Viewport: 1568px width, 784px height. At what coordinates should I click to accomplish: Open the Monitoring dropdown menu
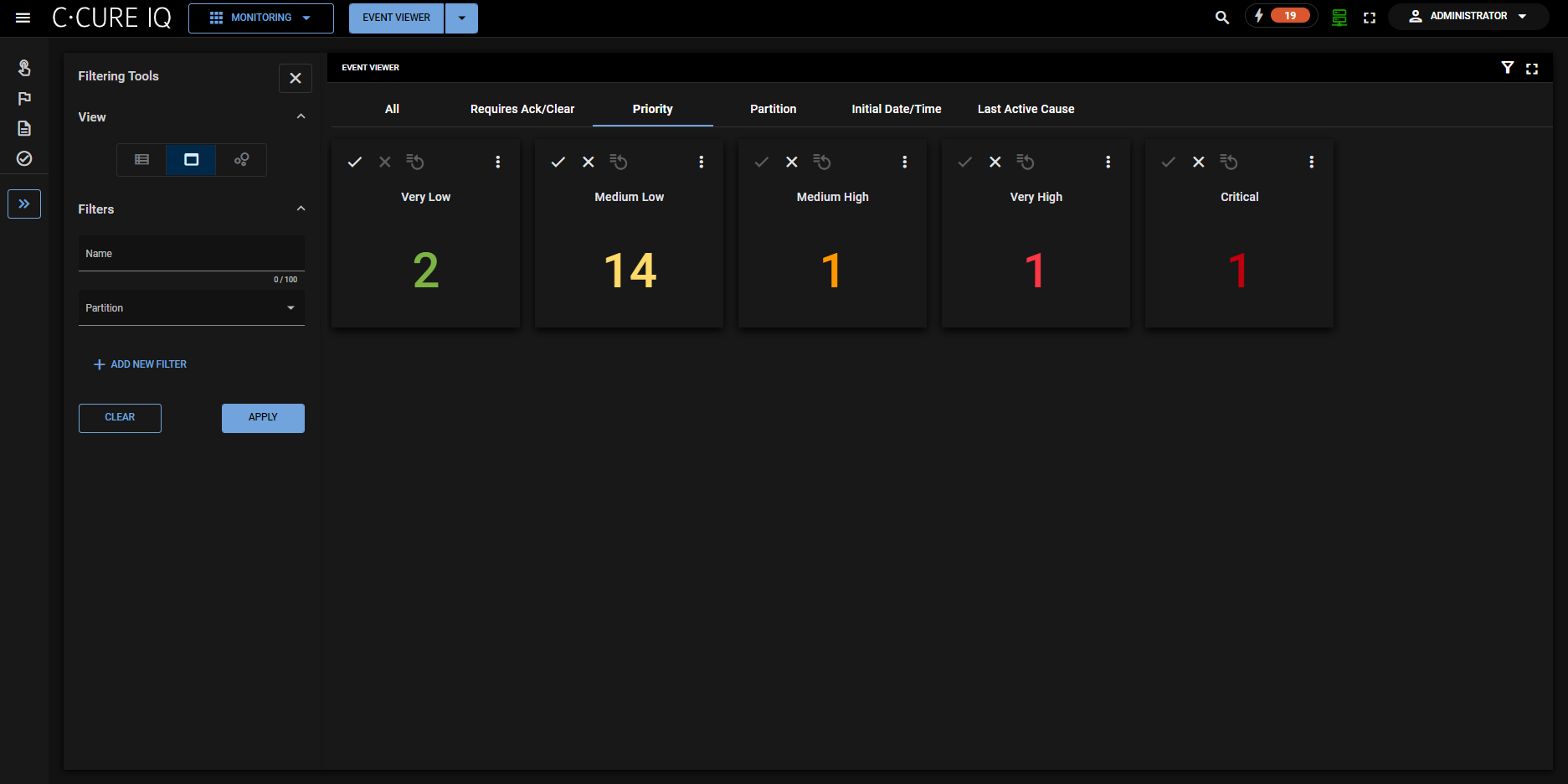(x=260, y=18)
